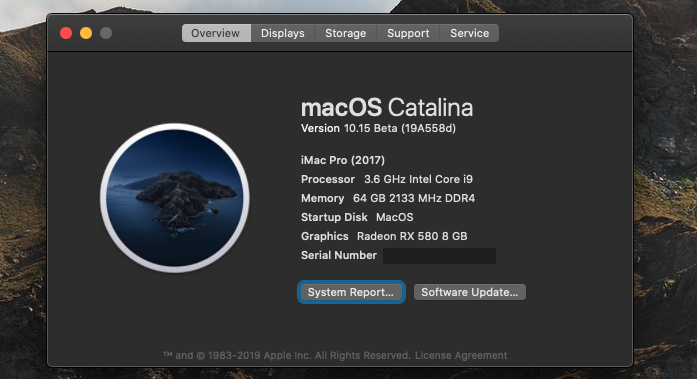The width and height of the screenshot is (697, 379).
Task: Close the About This Mac window
Action: 66,33
